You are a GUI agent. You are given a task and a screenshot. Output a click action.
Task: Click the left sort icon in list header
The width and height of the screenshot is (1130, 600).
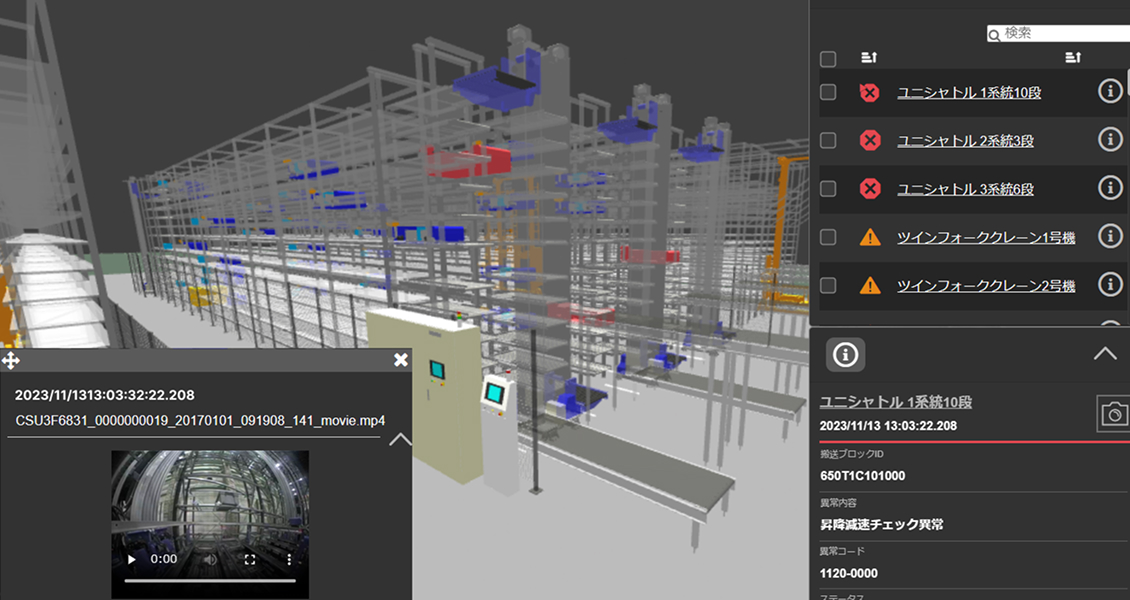click(x=869, y=58)
